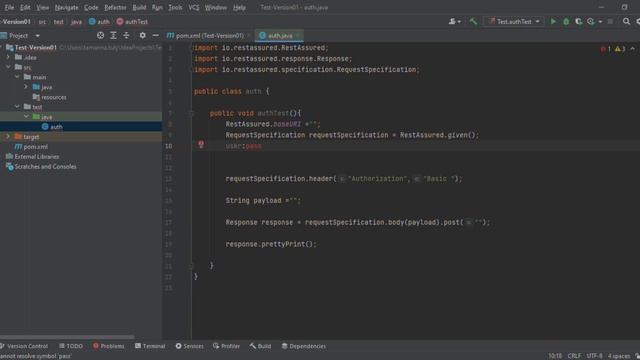Open the Test.authTest run configuration dropdown
Viewport: 640px width, 360px height.
(x=514, y=21)
